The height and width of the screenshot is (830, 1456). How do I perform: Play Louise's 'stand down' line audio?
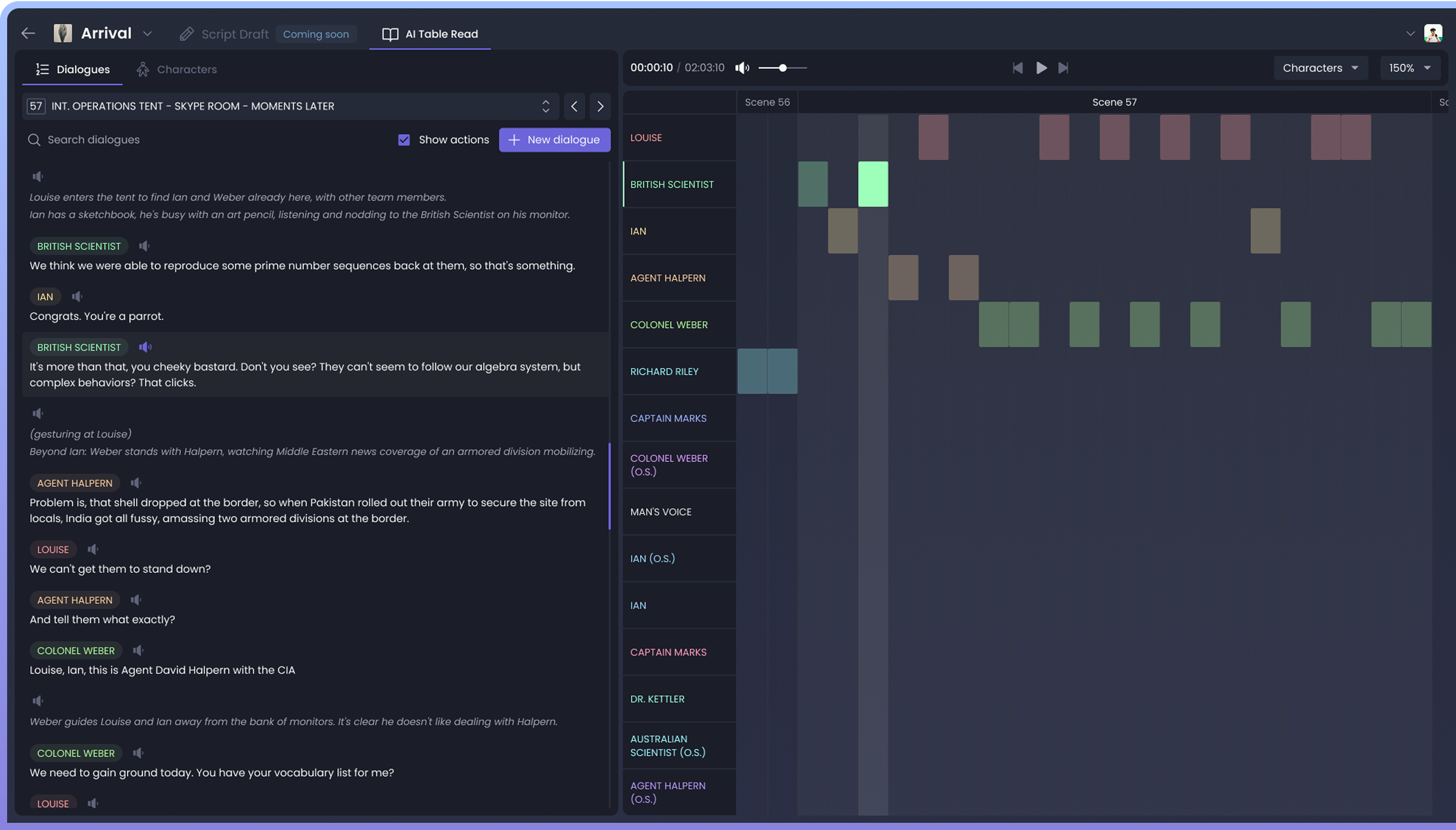click(x=93, y=549)
